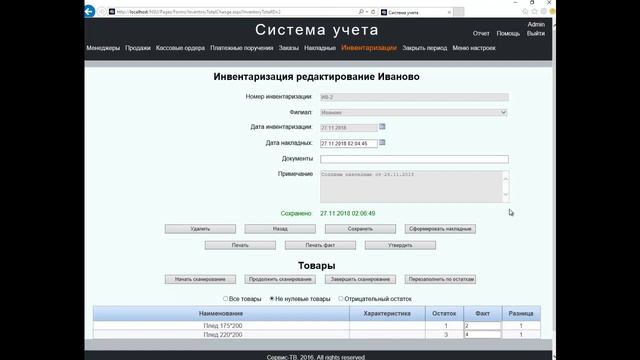Click Перезаполнить по остаткам button
This screenshot has width=640, height=360.
(x=440, y=279)
